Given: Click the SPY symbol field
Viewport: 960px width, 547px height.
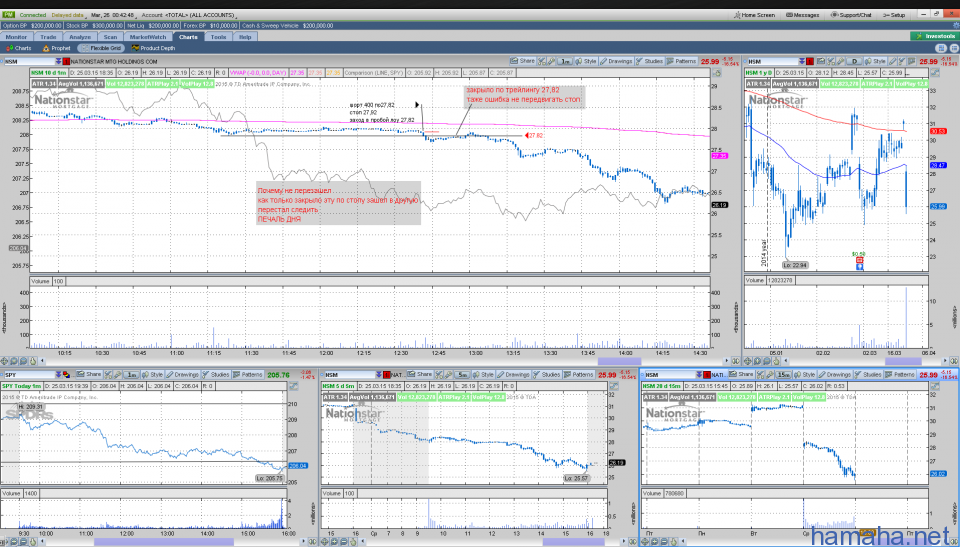Looking at the screenshot, I should pos(28,374).
